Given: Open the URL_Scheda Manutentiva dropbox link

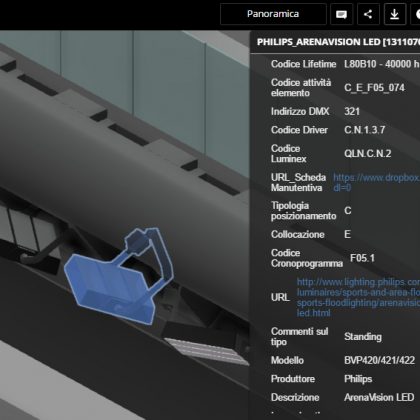Looking at the screenshot, I should (x=376, y=183).
